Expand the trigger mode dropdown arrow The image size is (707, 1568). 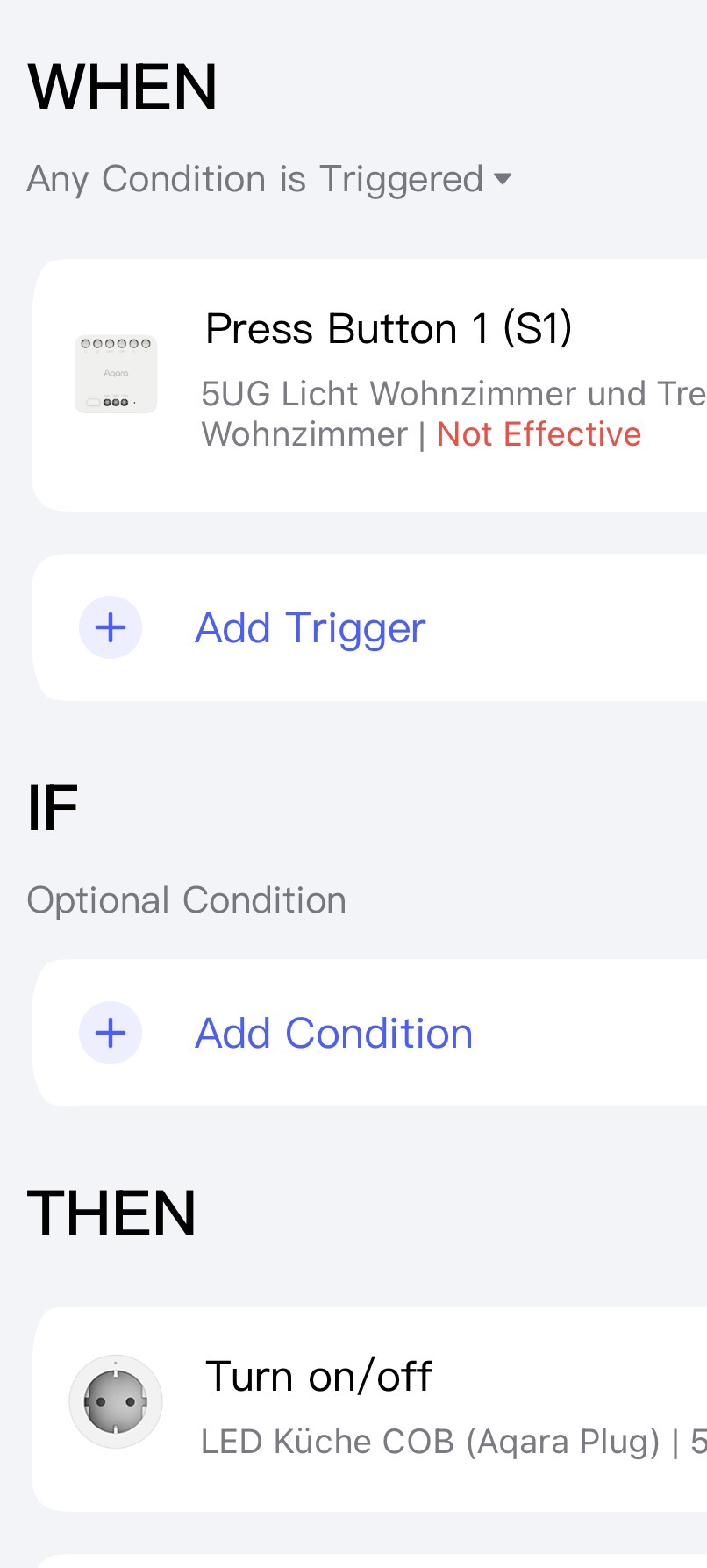point(503,179)
